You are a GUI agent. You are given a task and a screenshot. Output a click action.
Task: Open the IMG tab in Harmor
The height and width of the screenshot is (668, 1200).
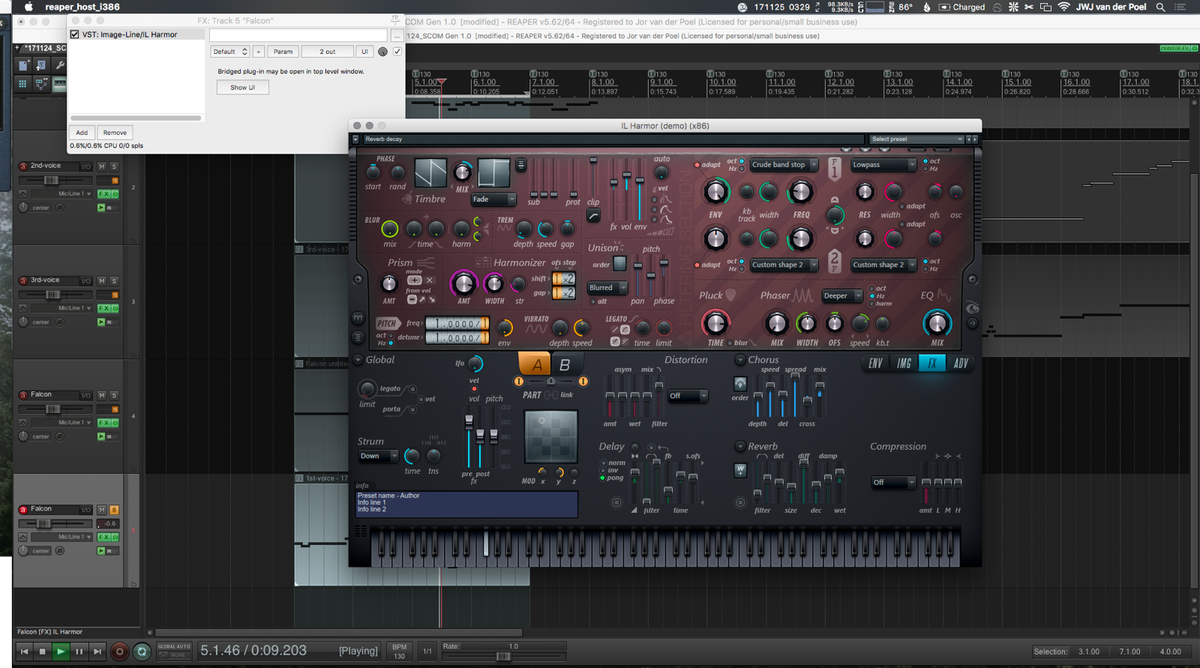904,364
